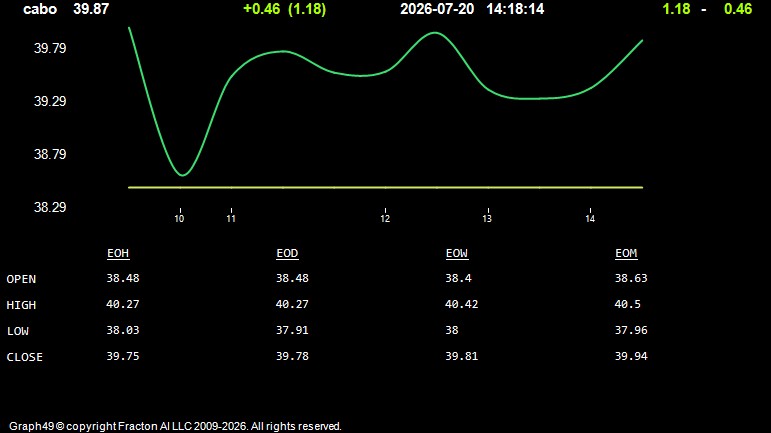Click the OPEN row label
Screen dimensions: 771x433
[21, 279]
